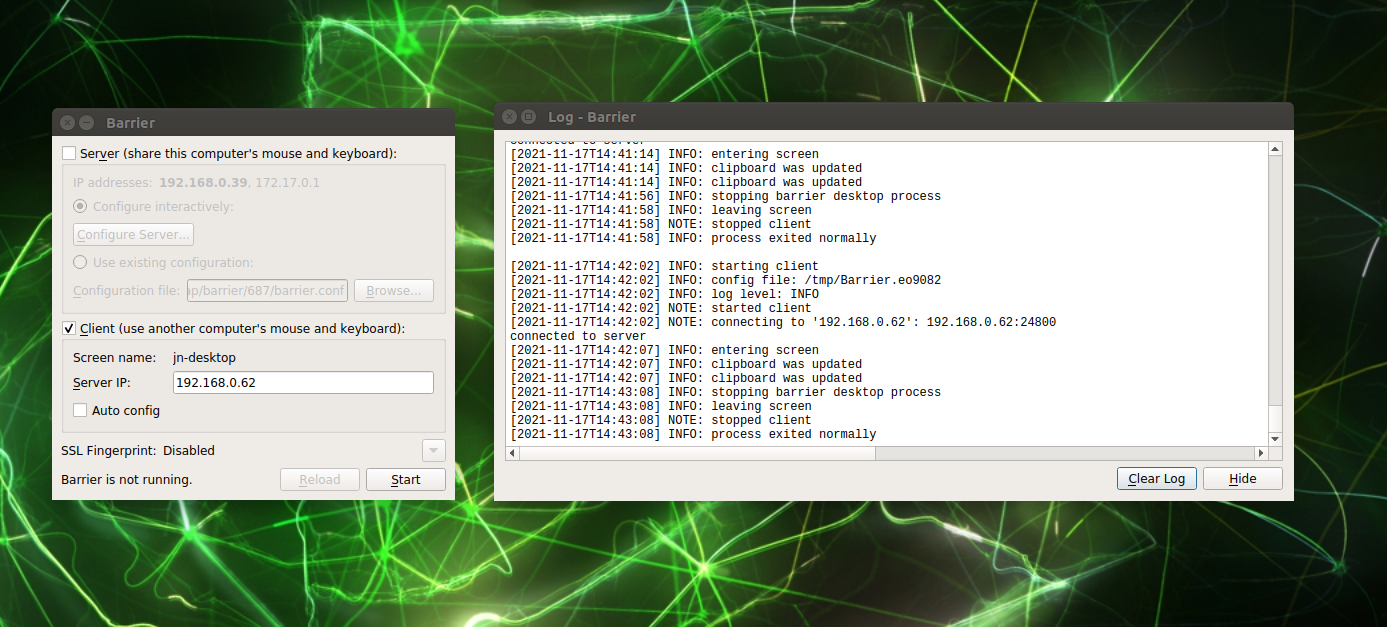This screenshot has width=1387, height=627.
Task: Click "Barrier is not running." status text
Action: click(127, 479)
